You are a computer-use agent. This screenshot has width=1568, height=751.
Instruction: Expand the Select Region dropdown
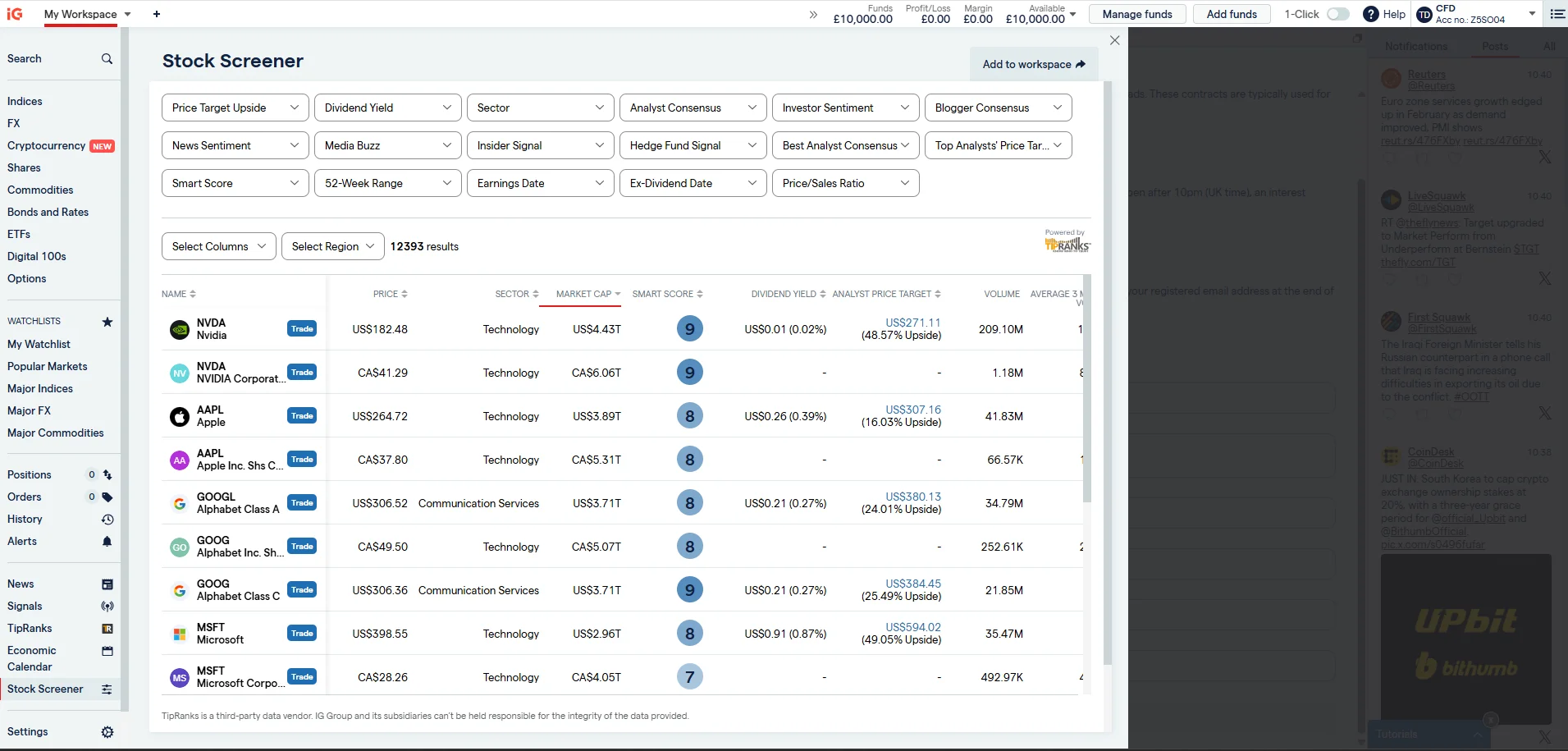click(331, 245)
